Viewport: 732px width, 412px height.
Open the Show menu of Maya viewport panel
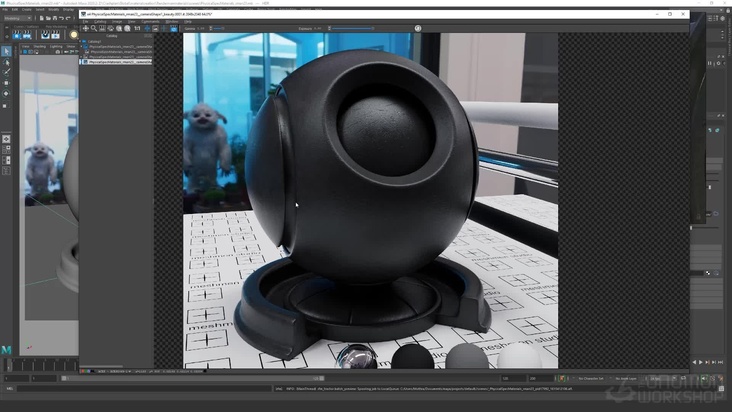click(70, 47)
